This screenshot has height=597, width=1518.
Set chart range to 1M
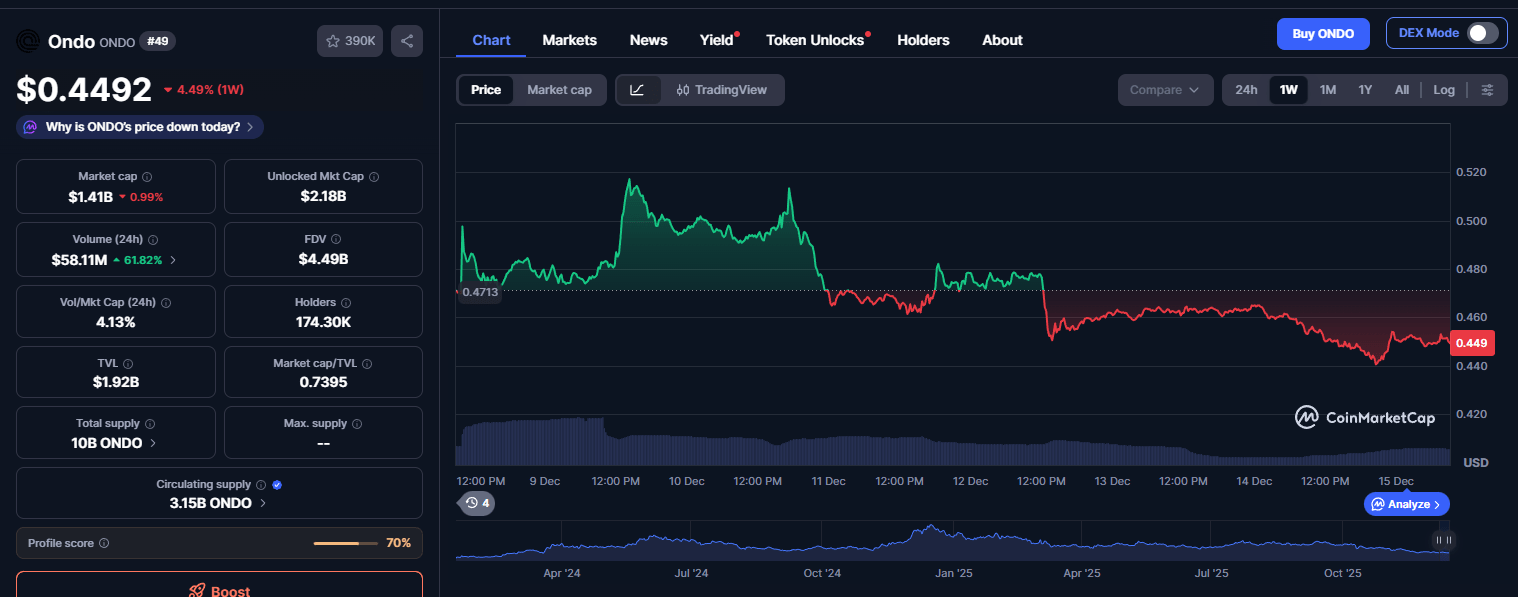click(1328, 90)
